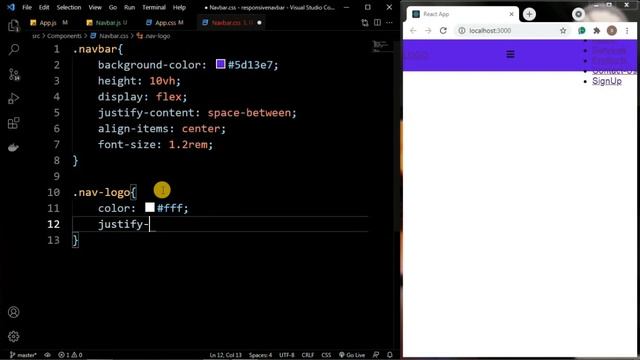Open notifications bell in status bar
Viewport: 640px width, 360px height.
[x=390, y=355]
